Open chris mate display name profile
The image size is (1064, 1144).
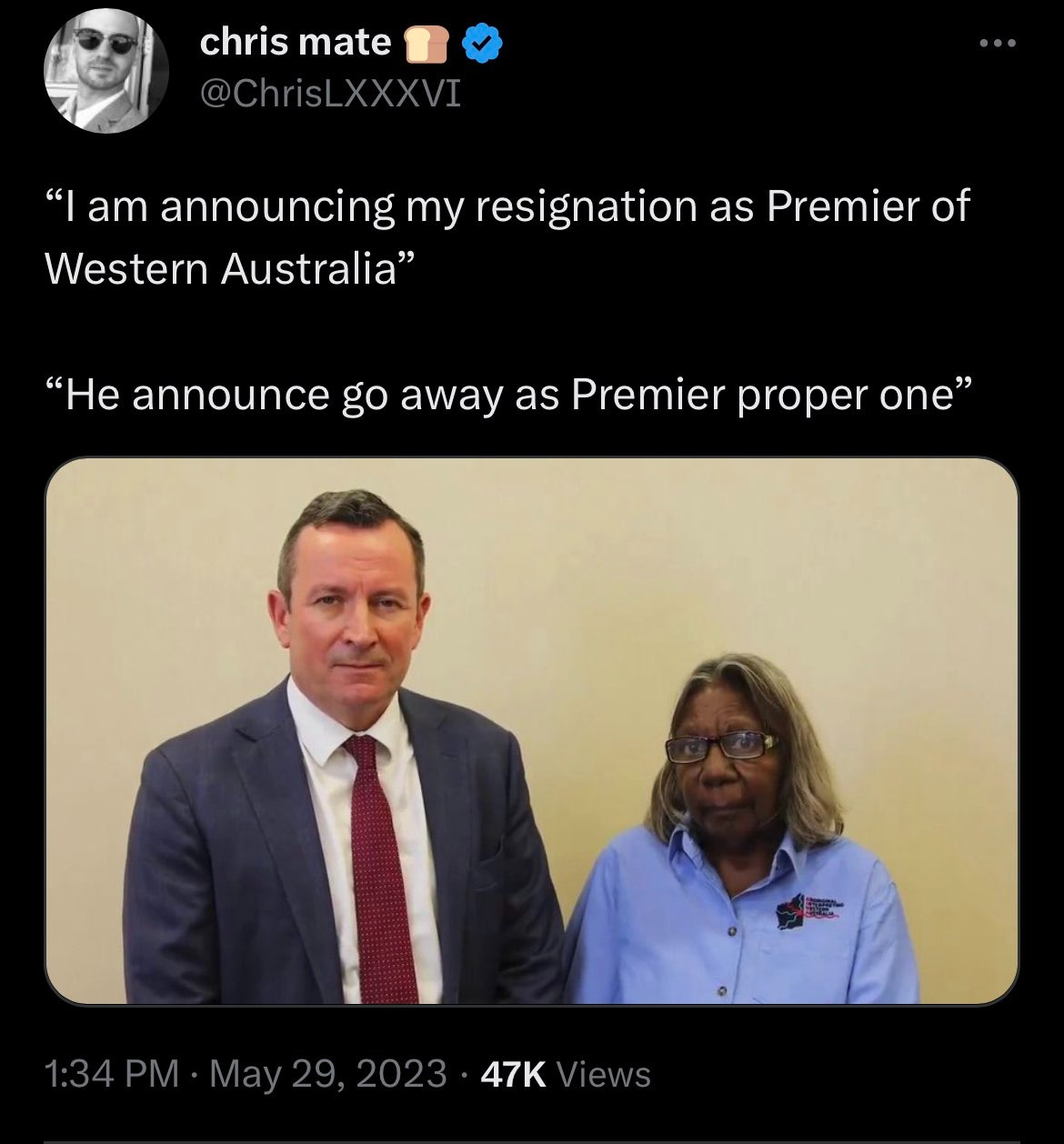click(x=295, y=42)
